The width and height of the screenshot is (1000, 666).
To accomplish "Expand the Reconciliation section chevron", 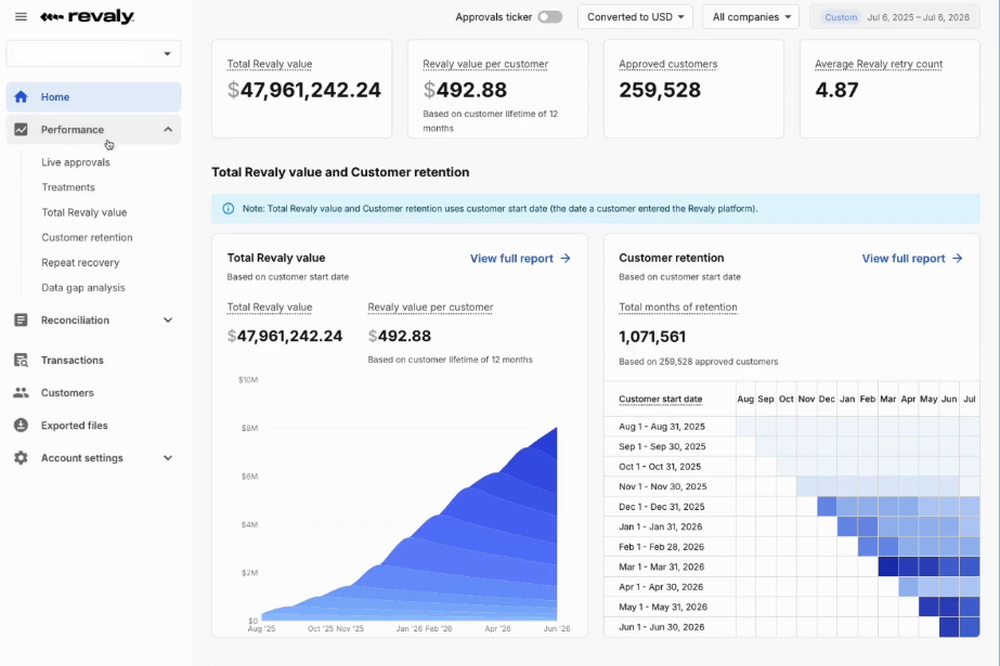I will (168, 320).
